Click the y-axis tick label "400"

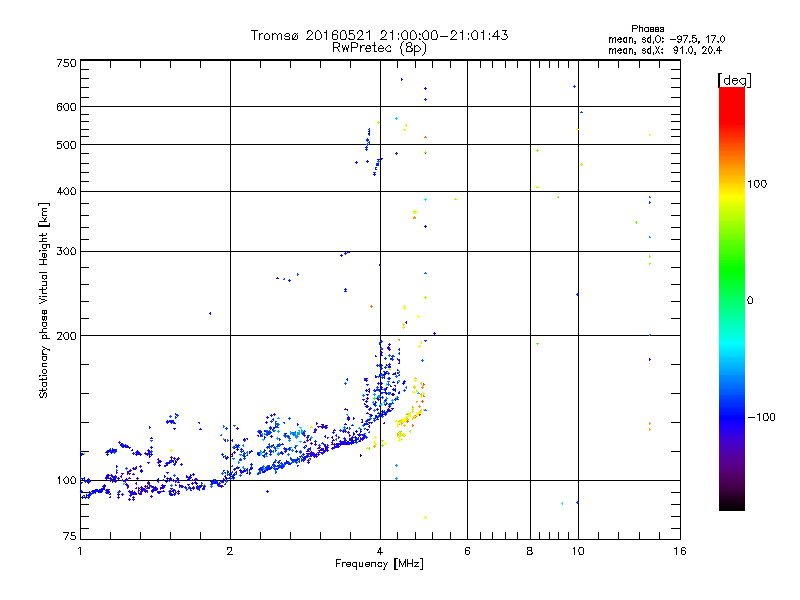point(66,192)
